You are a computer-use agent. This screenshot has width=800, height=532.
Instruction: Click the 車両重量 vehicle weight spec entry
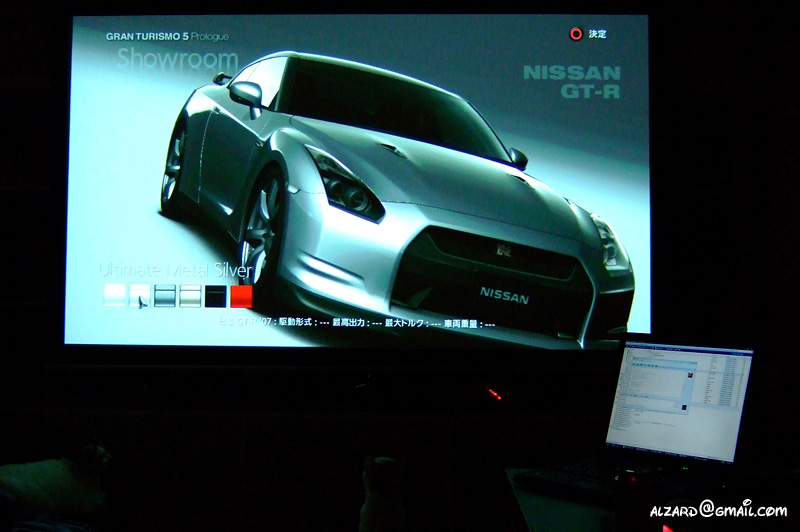[x=469, y=324]
